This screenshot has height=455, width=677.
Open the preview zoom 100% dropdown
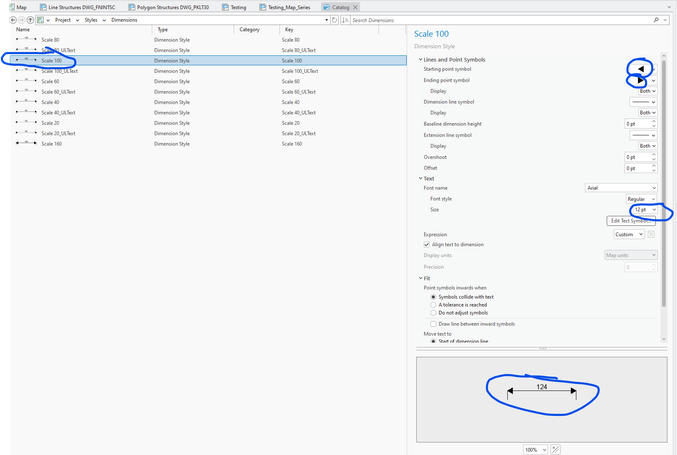click(x=535, y=450)
